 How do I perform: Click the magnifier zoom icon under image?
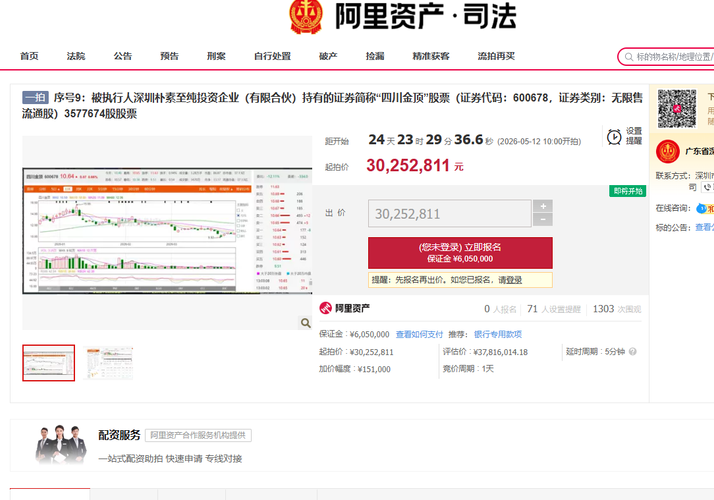[306, 323]
